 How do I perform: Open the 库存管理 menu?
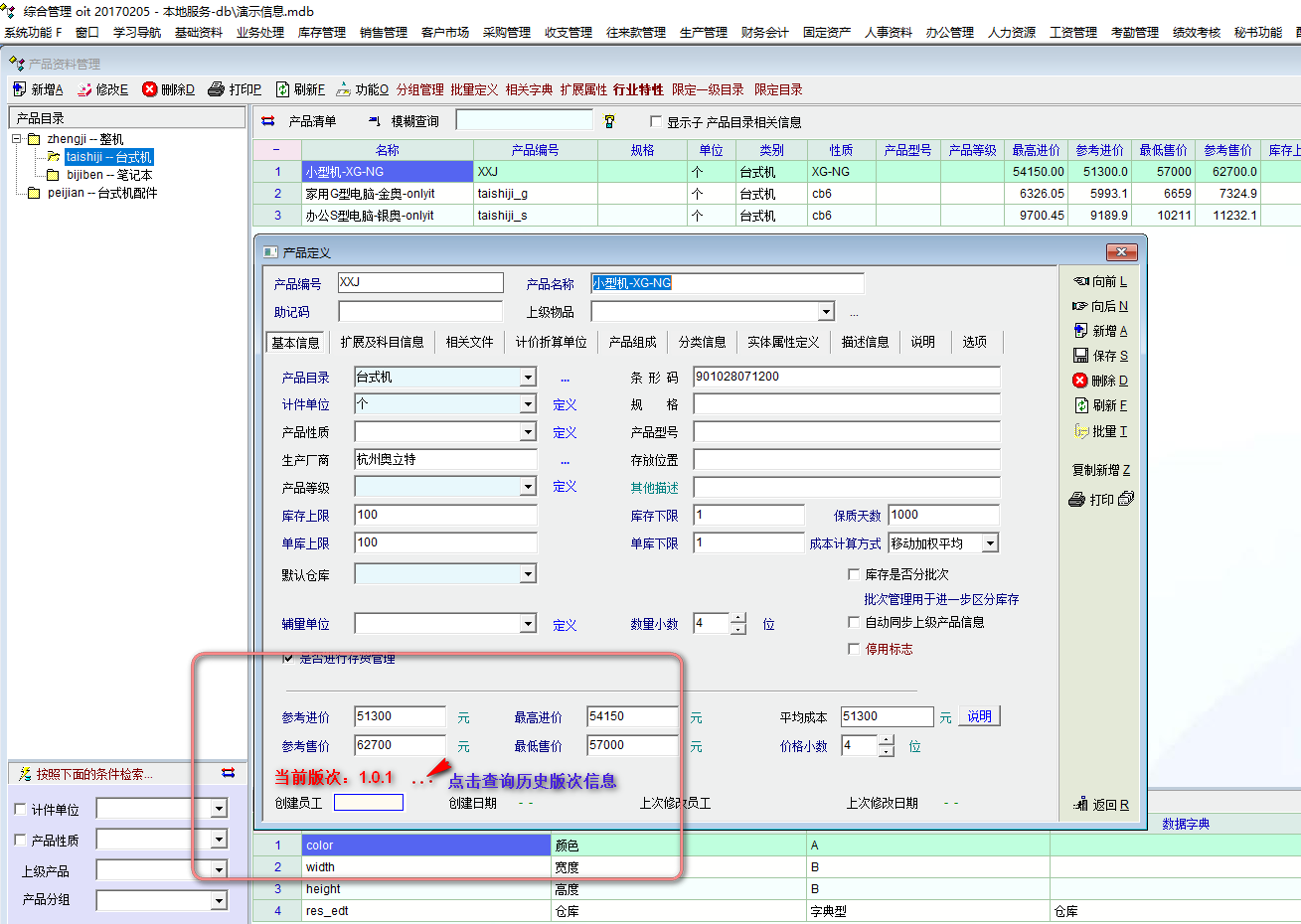[321, 32]
